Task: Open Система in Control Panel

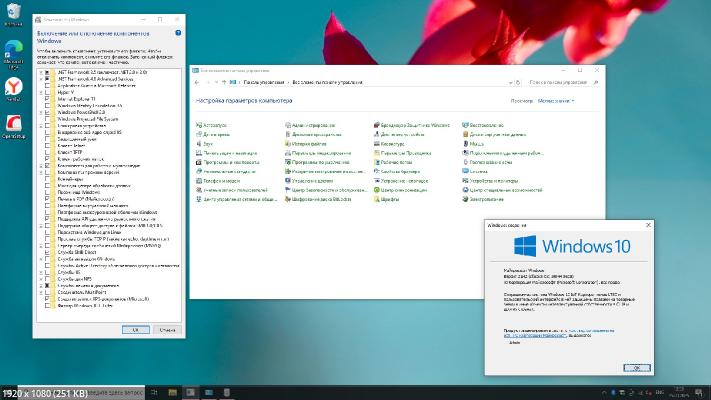Action: pos(475,171)
